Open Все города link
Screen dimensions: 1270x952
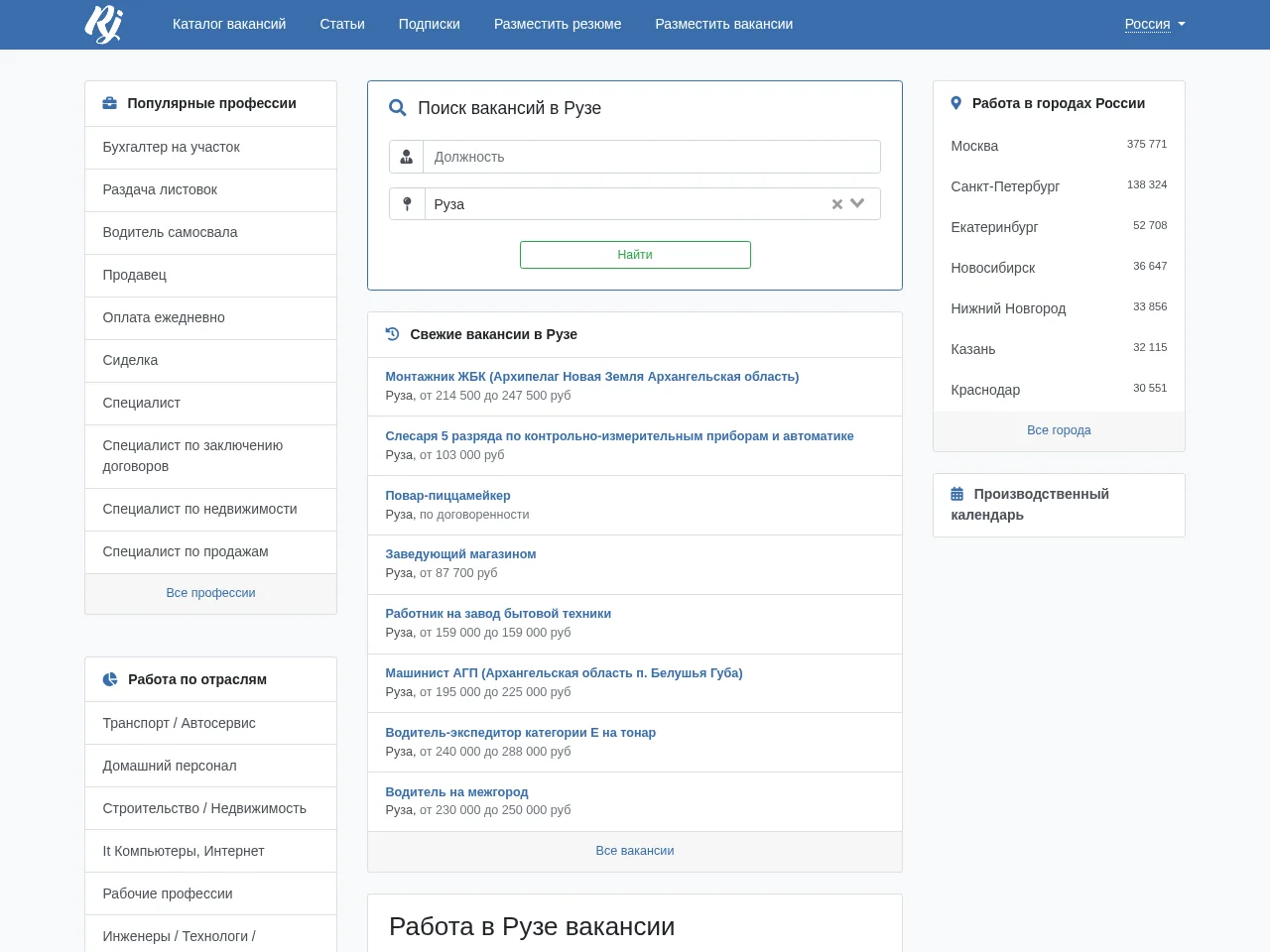tap(1059, 430)
